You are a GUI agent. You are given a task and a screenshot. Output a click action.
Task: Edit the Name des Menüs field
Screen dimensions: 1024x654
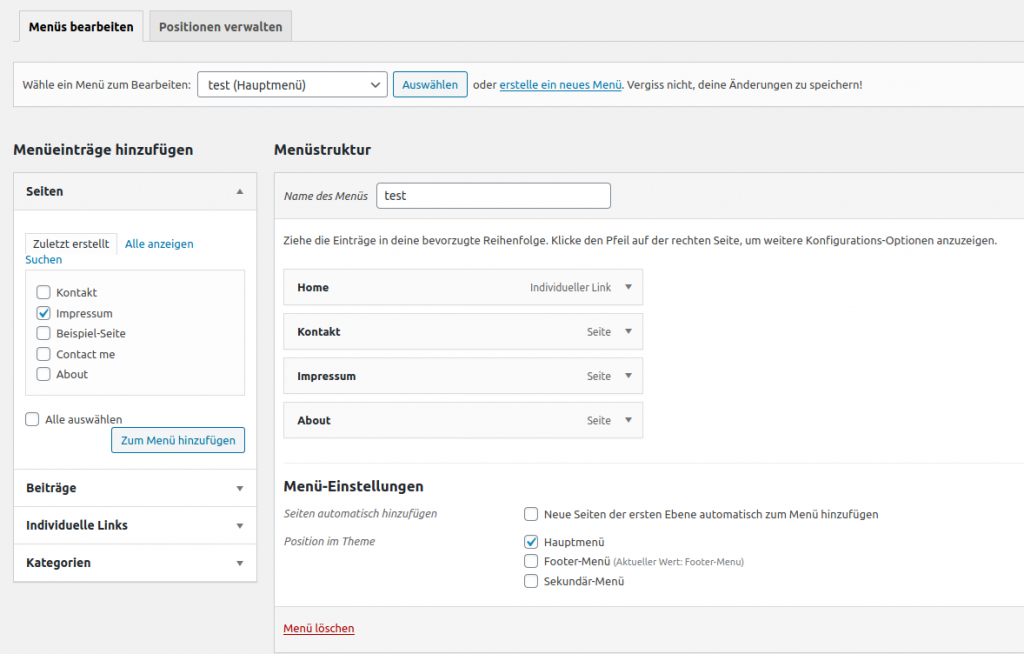[x=493, y=196]
